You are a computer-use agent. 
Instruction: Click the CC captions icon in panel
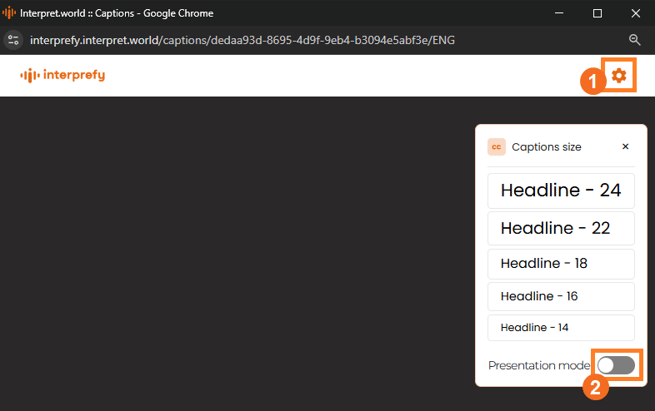point(496,147)
